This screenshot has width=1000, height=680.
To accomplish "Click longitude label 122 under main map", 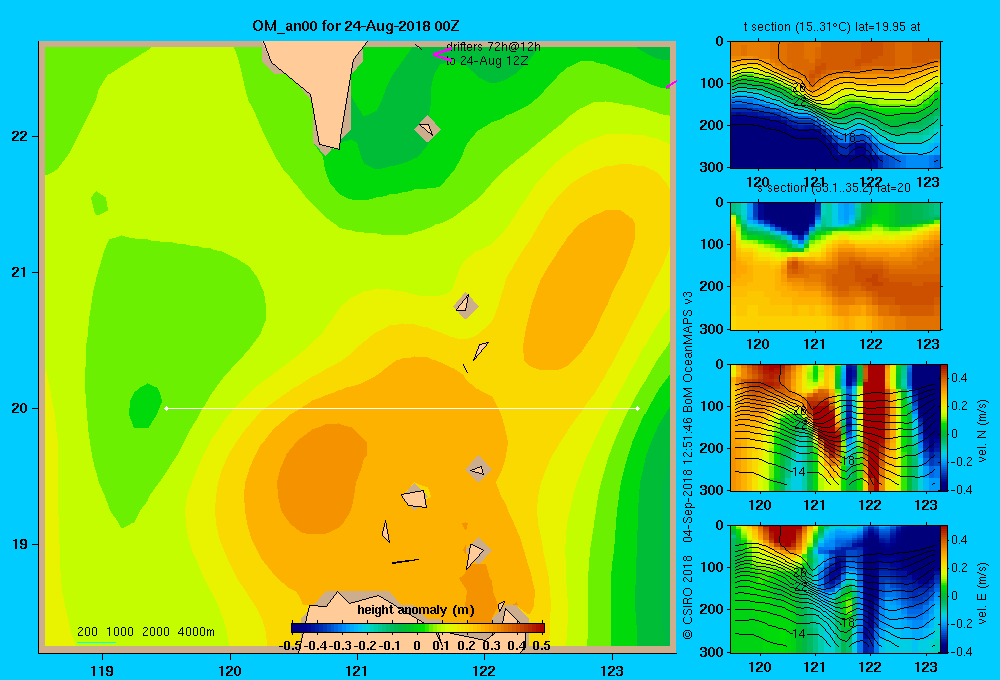I will (484, 670).
